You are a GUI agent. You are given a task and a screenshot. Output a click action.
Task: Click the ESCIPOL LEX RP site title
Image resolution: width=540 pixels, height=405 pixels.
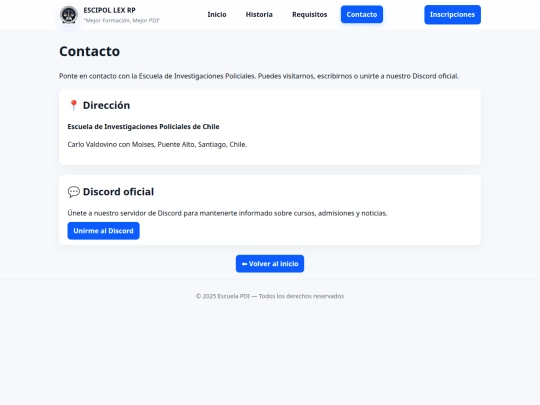tap(110, 10)
